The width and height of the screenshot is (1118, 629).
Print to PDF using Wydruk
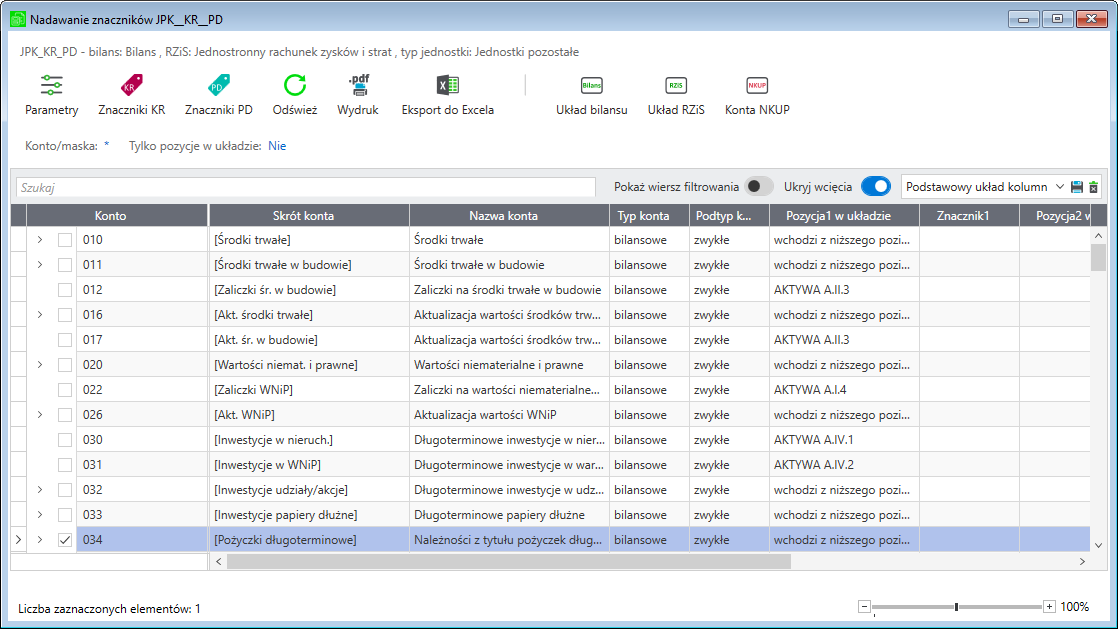(x=358, y=87)
